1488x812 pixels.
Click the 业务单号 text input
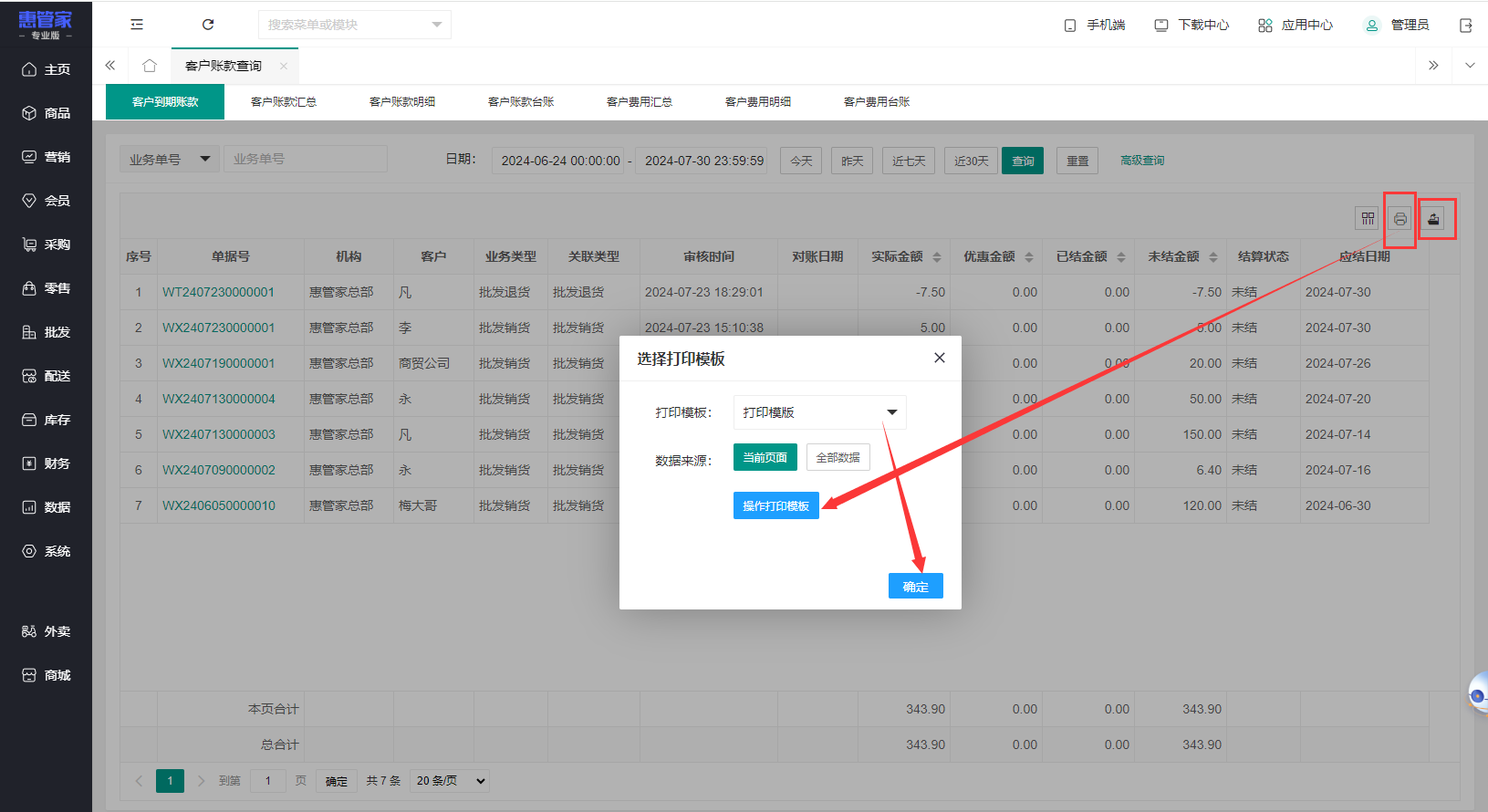tap(306, 159)
